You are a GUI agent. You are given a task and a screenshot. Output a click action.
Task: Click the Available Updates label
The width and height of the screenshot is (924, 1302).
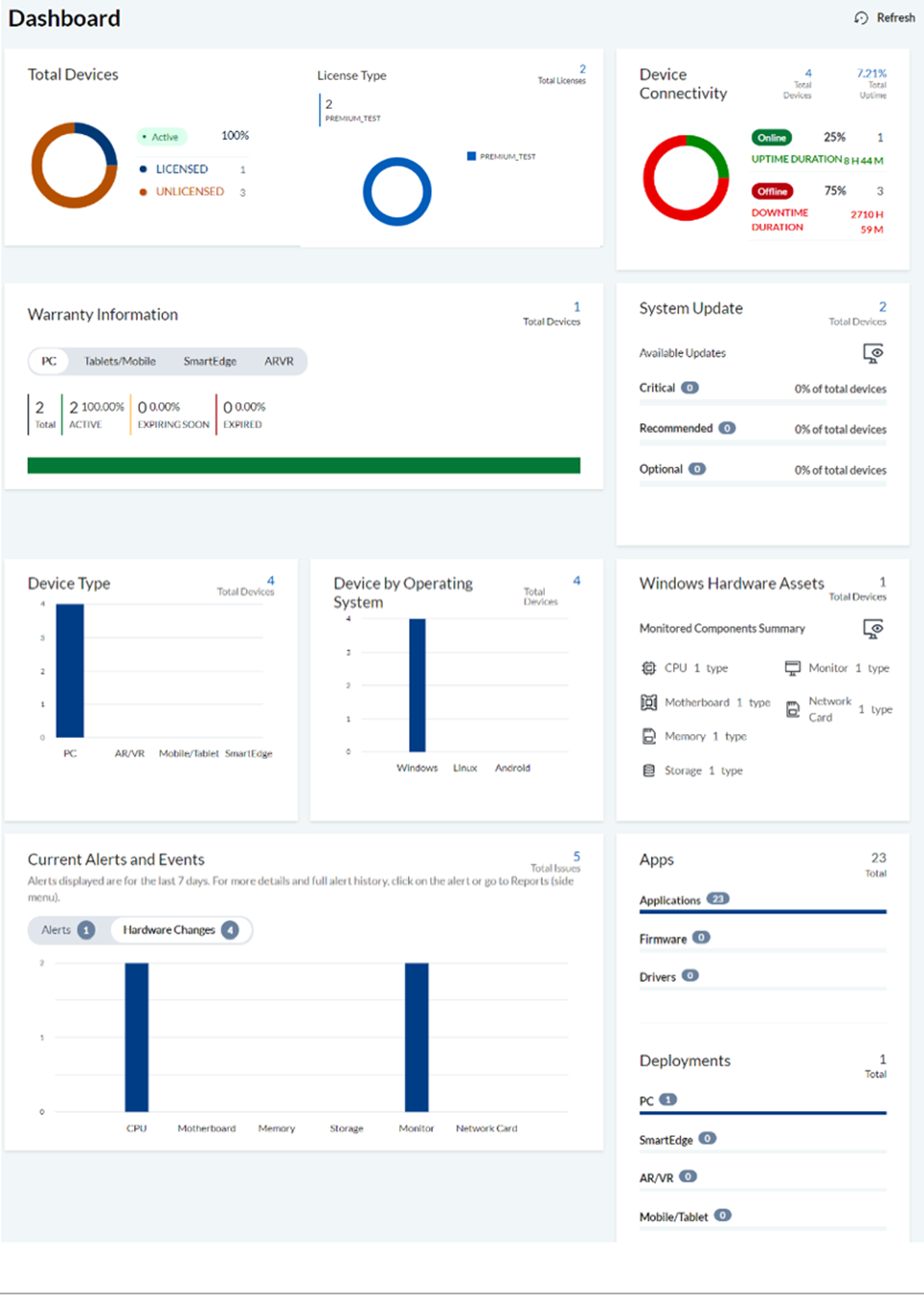[x=683, y=353]
